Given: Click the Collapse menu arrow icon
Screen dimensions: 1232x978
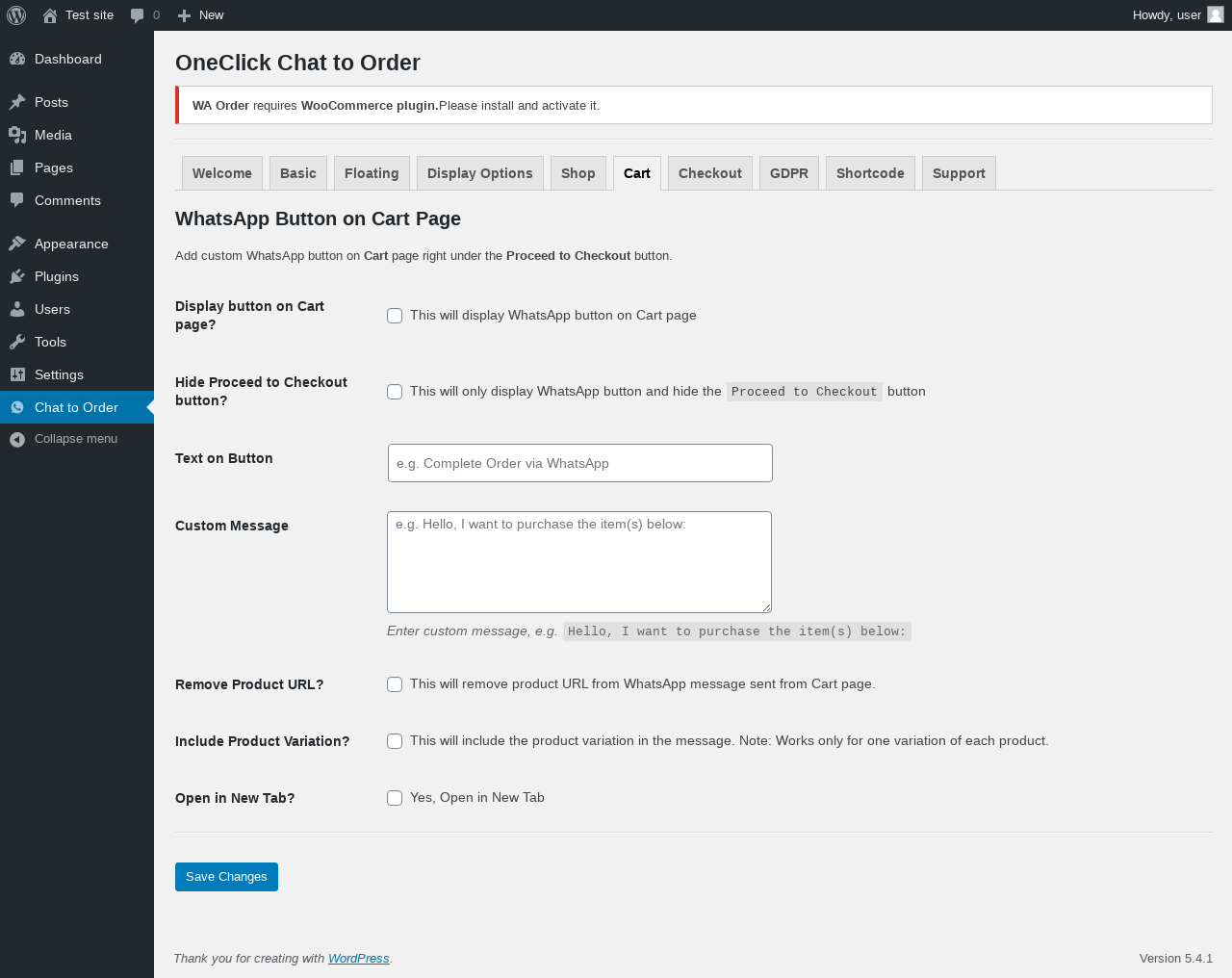Looking at the screenshot, I should (x=17, y=439).
